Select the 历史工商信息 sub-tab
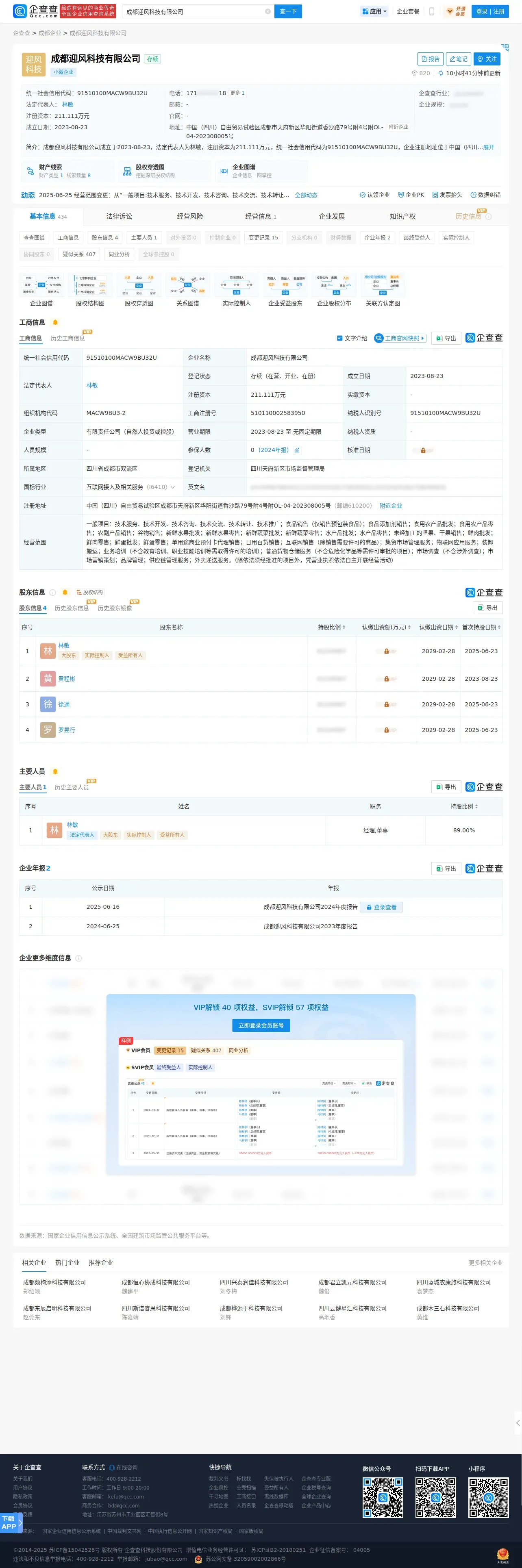The height and width of the screenshot is (1568, 522). (x=67, y=339)
